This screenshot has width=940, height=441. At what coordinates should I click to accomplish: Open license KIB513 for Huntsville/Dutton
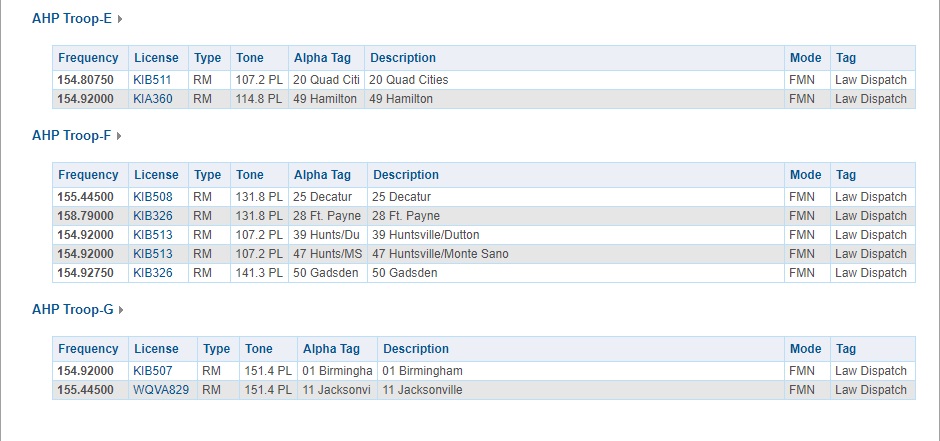click(x=153, y=235)
